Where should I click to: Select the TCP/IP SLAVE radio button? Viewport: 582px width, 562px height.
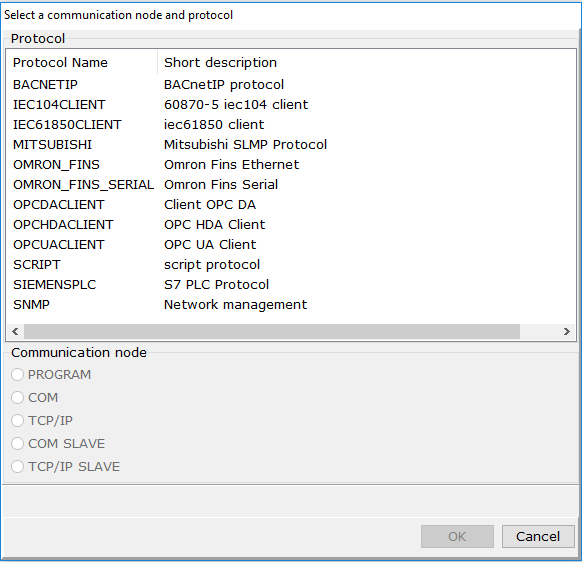pyautogui.click(x=17, y=467)
